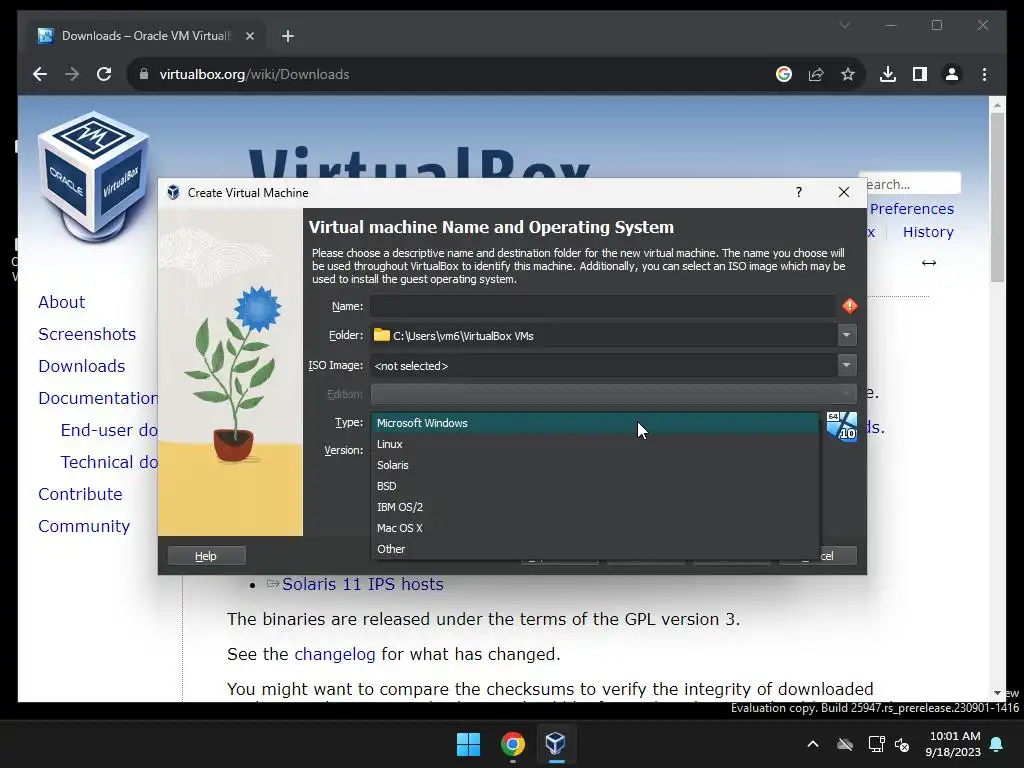Open Chrome profile icon
The image size is (1024, 768).
952,74
